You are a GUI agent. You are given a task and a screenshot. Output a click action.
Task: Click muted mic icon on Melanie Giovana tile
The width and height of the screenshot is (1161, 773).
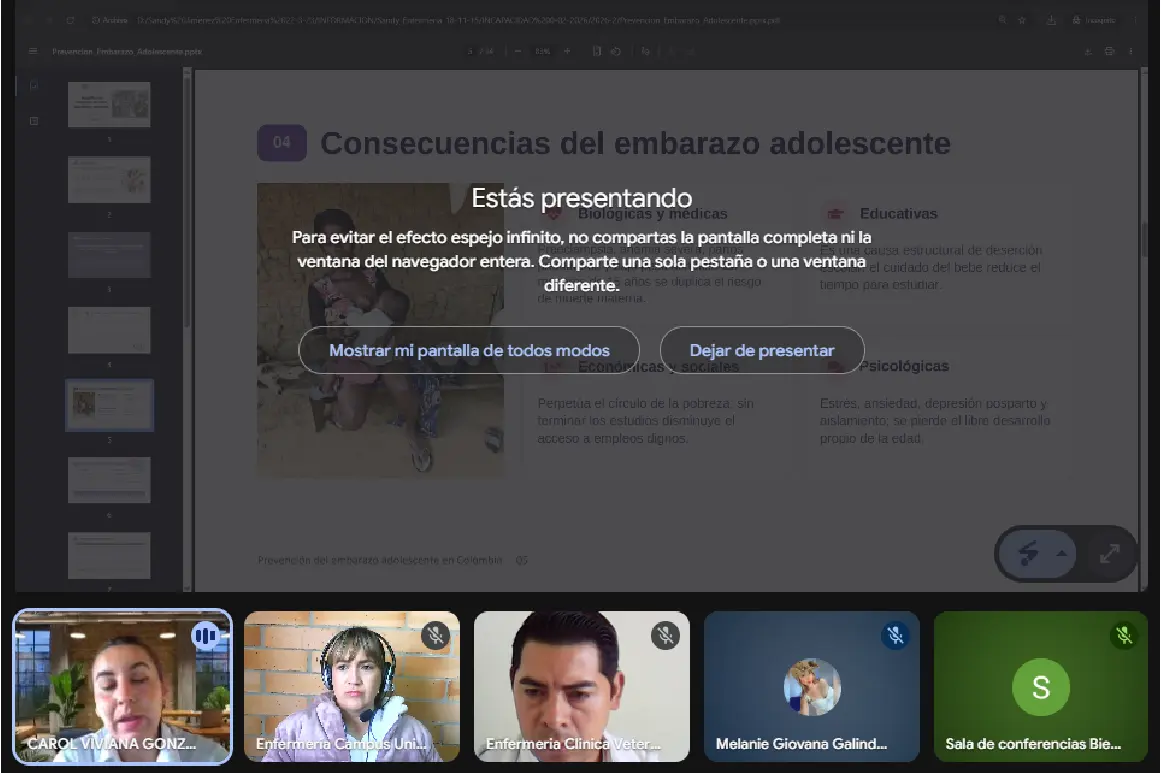pyautogui.click(x=895, y=635)
